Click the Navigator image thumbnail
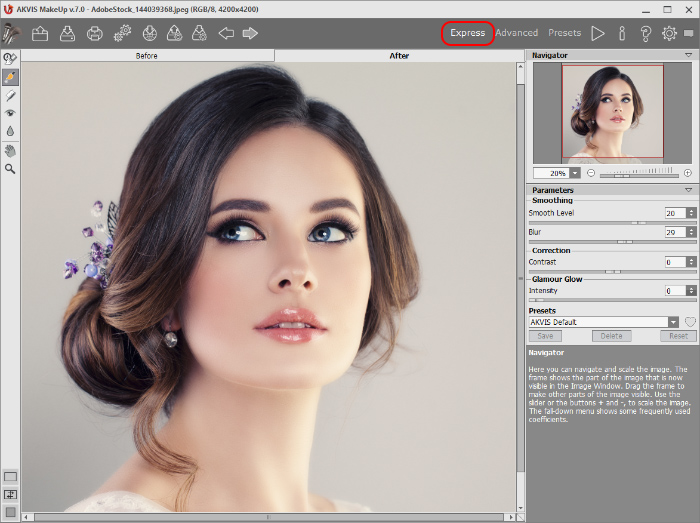This screenshot has width=700, height=523. point(612,112)
